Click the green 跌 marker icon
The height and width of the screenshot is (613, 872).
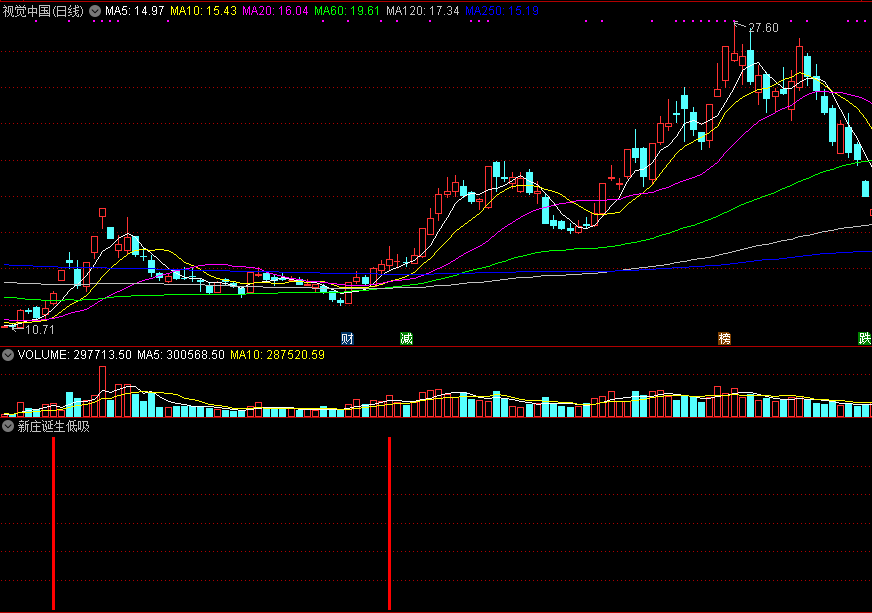[x=864, y=338]
